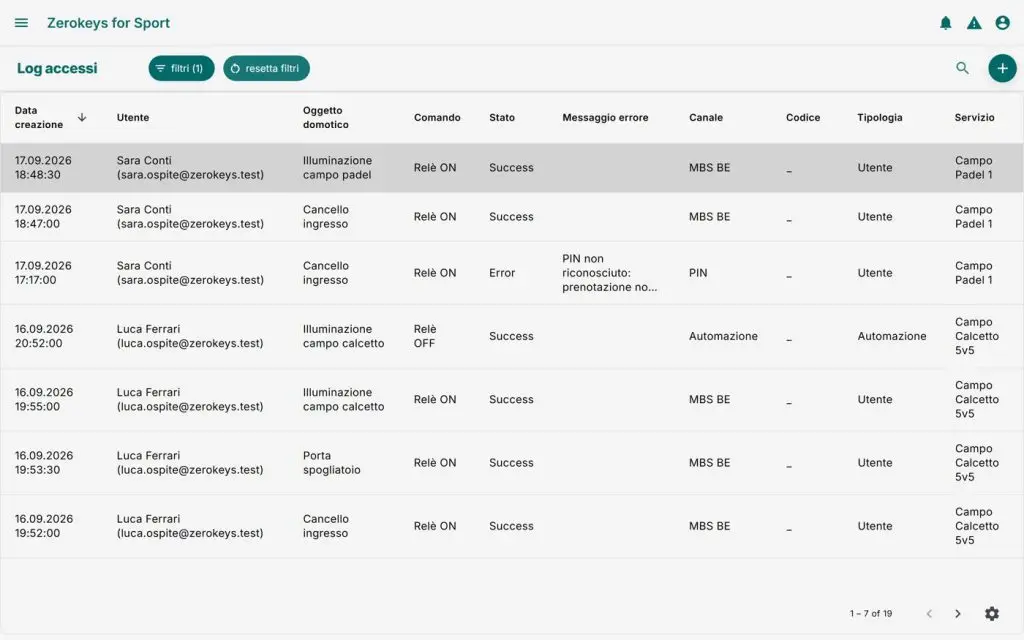The height and width of the screenshot is (640, 1024).
Task: Click the search magnifier icon
Action: tap(962, 68)
